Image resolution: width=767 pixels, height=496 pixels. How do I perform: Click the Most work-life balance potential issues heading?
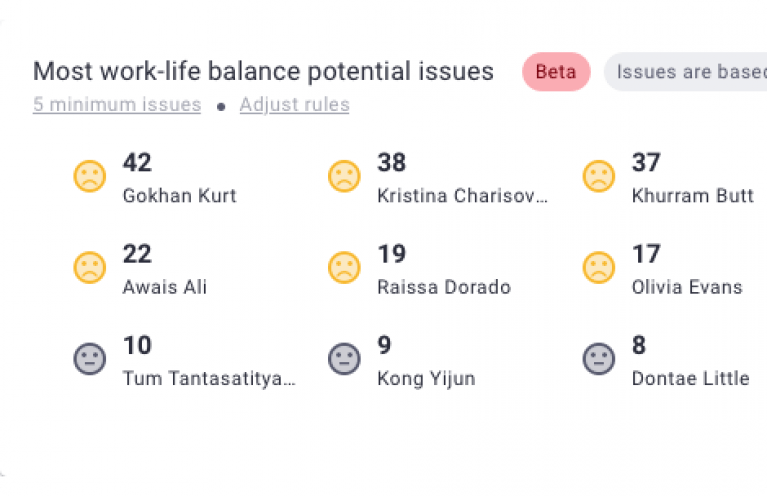click(x=263, y=72)
